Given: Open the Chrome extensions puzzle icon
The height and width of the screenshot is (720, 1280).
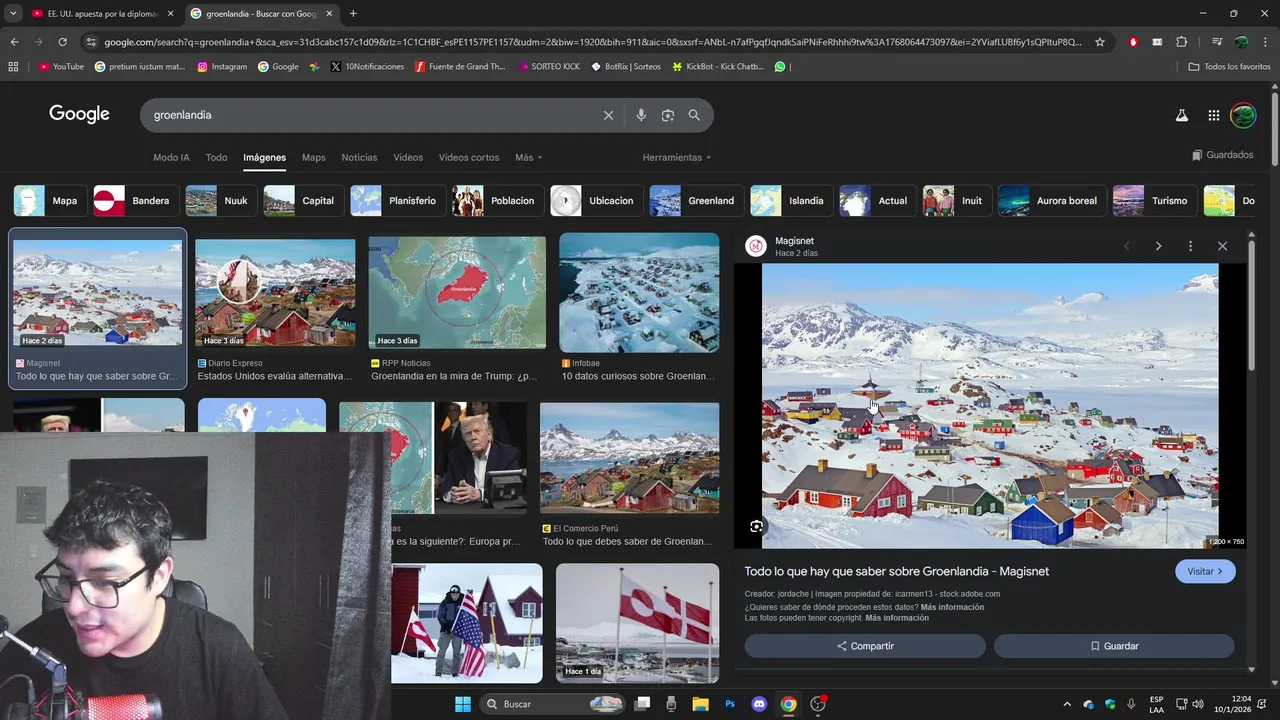Looking at the screenshot, I should coord(1182,42).
